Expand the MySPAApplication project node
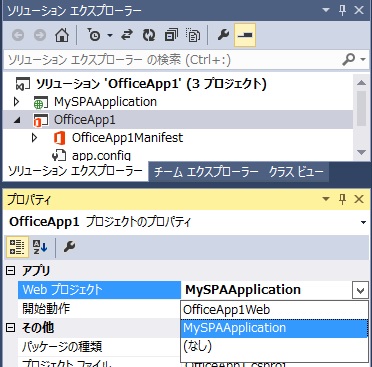Screen dimensions: 372x367 pos(16,102)
